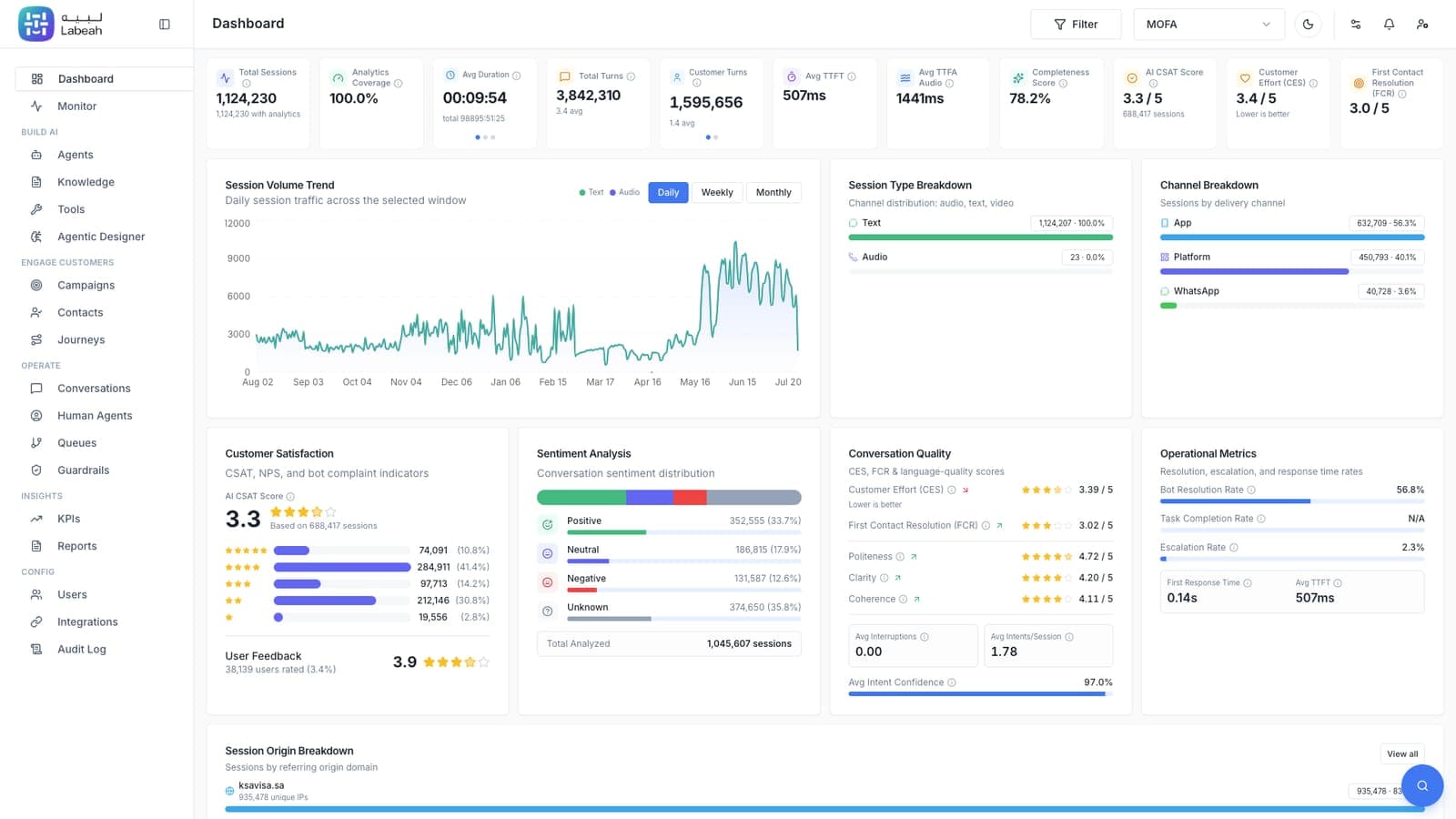
Task: Open the settings sliders icon in header
Action: pyautogui.click(x=1356, y=25)
